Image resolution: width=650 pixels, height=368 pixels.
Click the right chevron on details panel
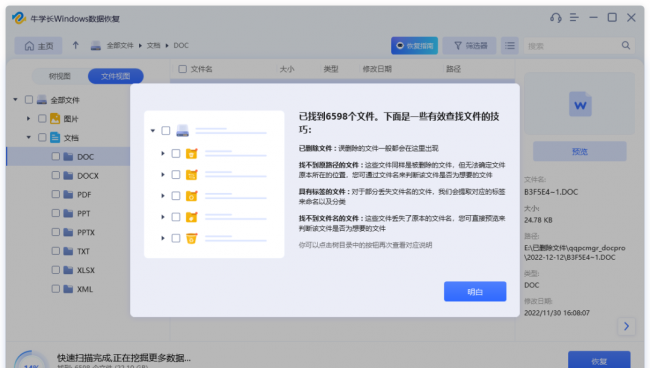pos(626,326)
